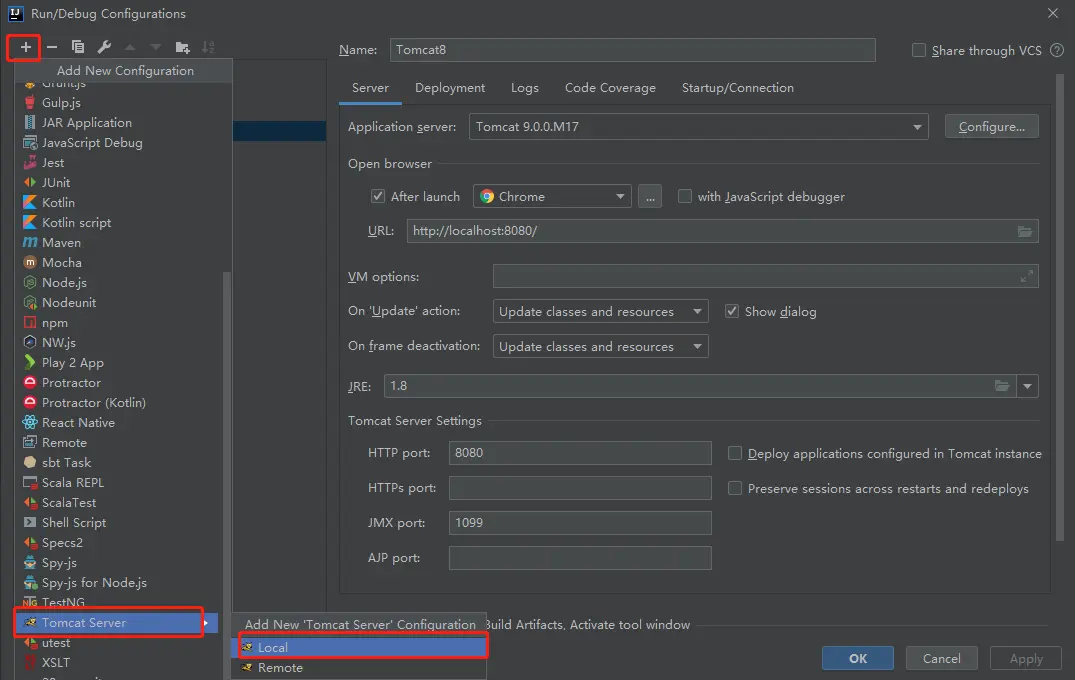Click the Create New Folder icon

pos(182,47)
